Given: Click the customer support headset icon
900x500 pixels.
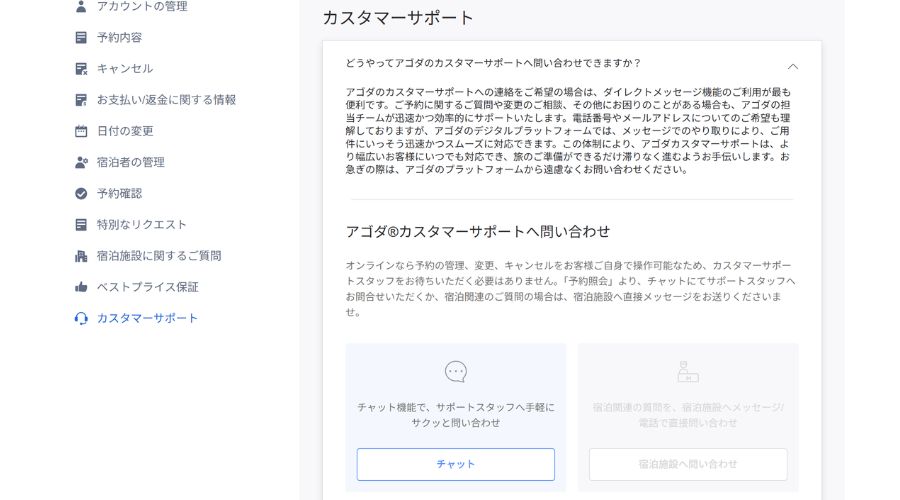Looking at the screenshot, I should pyautogui.click(x=81, y=318).
